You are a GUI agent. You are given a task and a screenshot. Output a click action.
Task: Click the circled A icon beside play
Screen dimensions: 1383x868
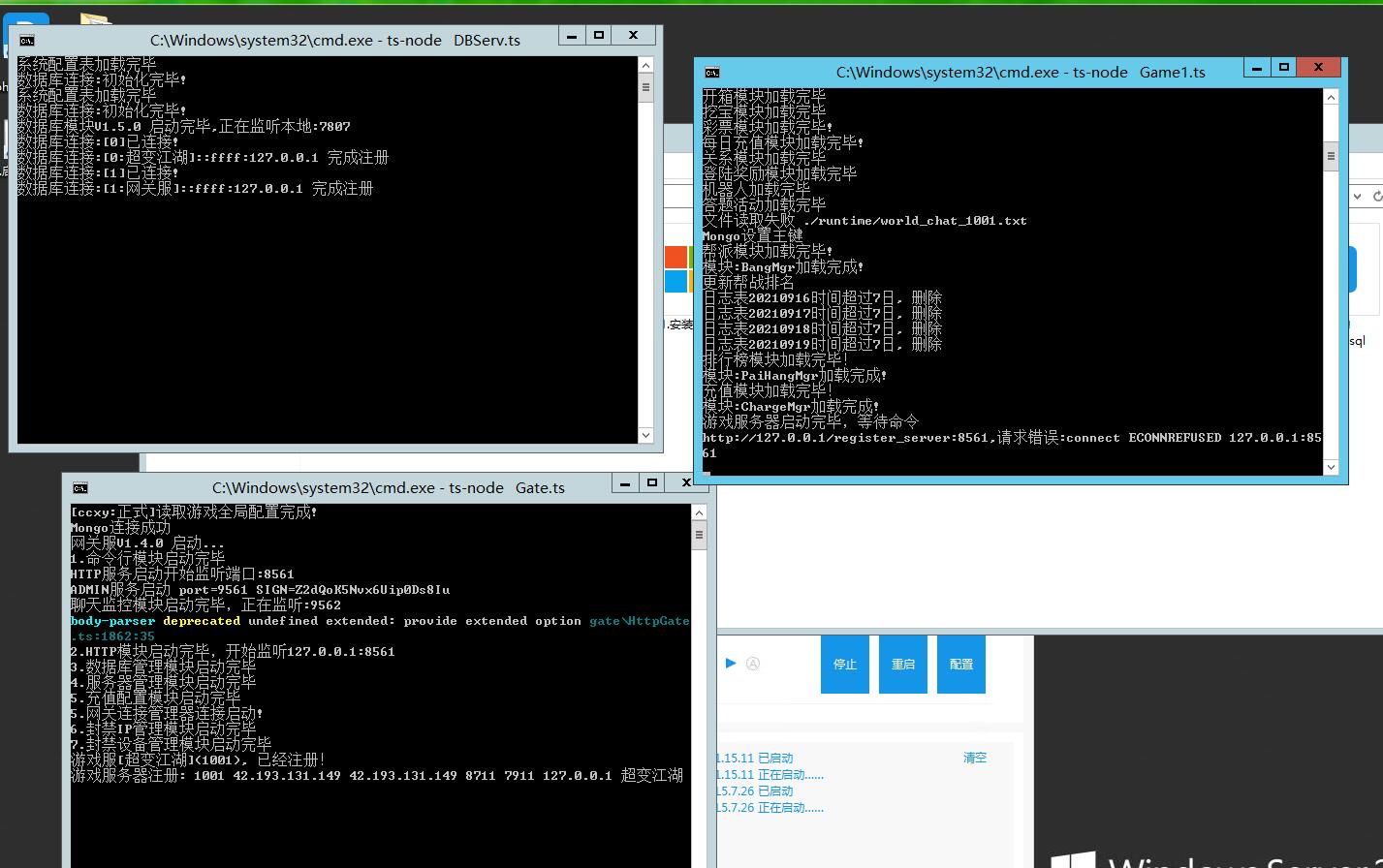click(753, 664)
